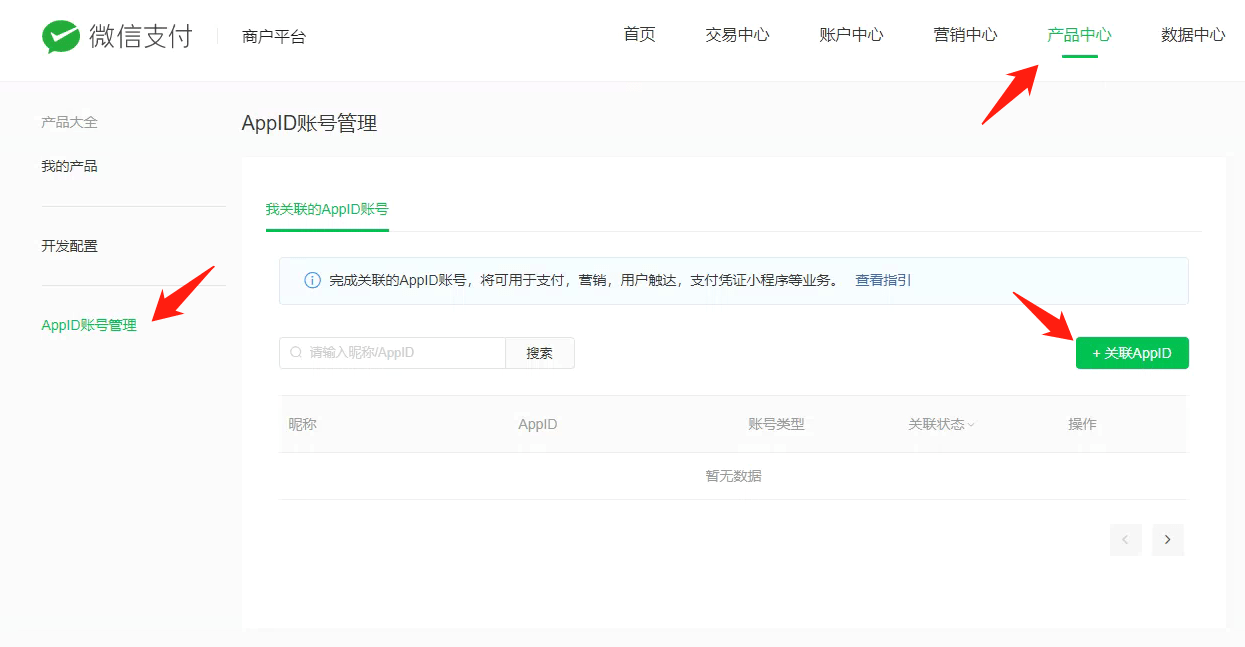Screen dimensions: 1245x647
Task: Switch to 账户中心 in top navigation
Action: (x=851, y=35)
